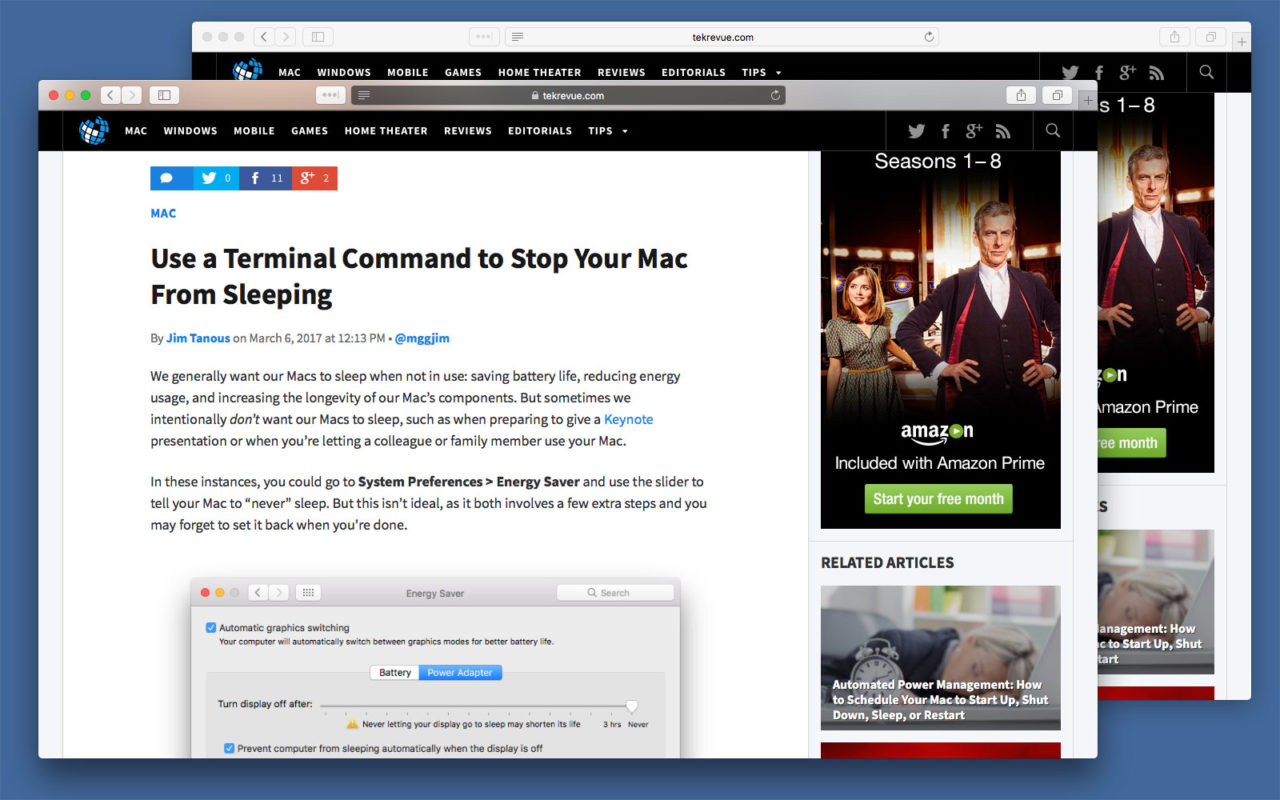Reload the page in the rear Safari window
Viewport: 1280px width, 800px height.
929,37
